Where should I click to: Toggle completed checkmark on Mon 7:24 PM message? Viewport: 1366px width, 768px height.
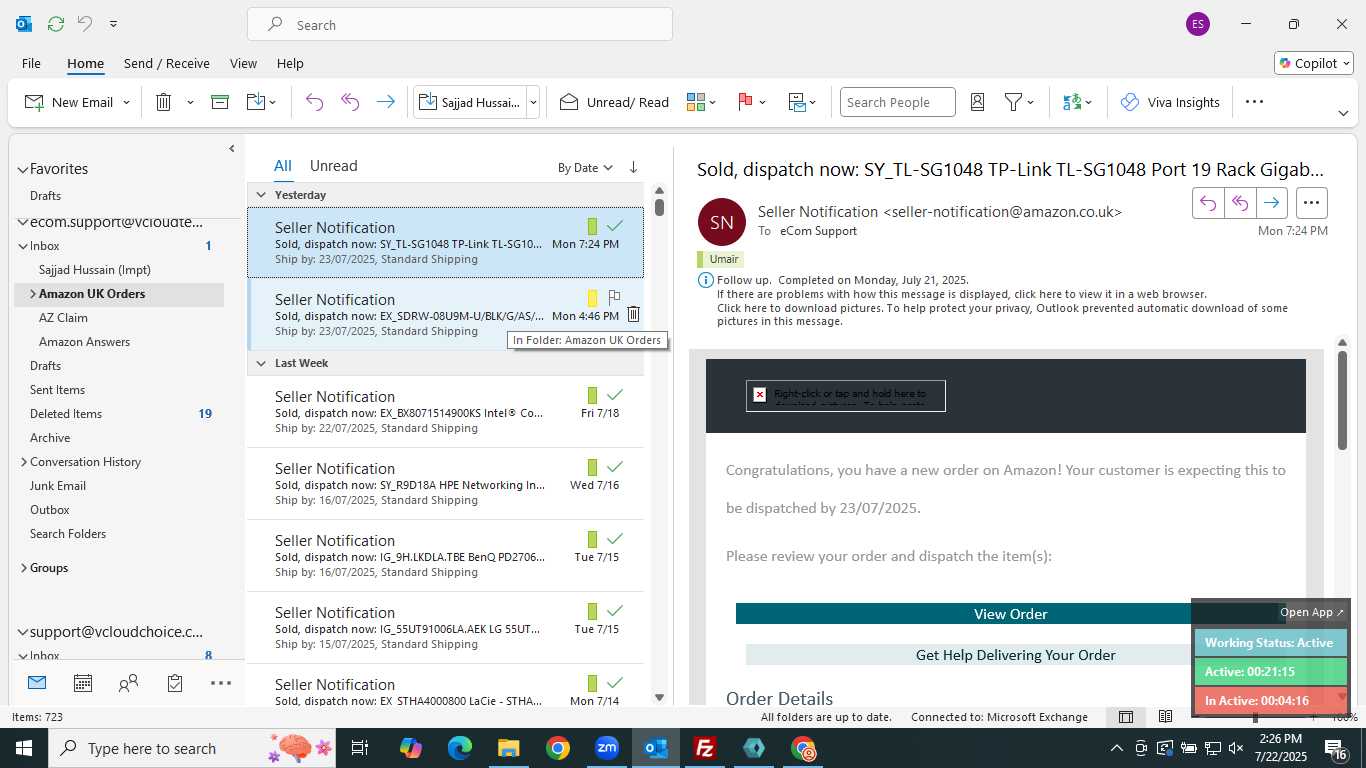click(615, 225)
